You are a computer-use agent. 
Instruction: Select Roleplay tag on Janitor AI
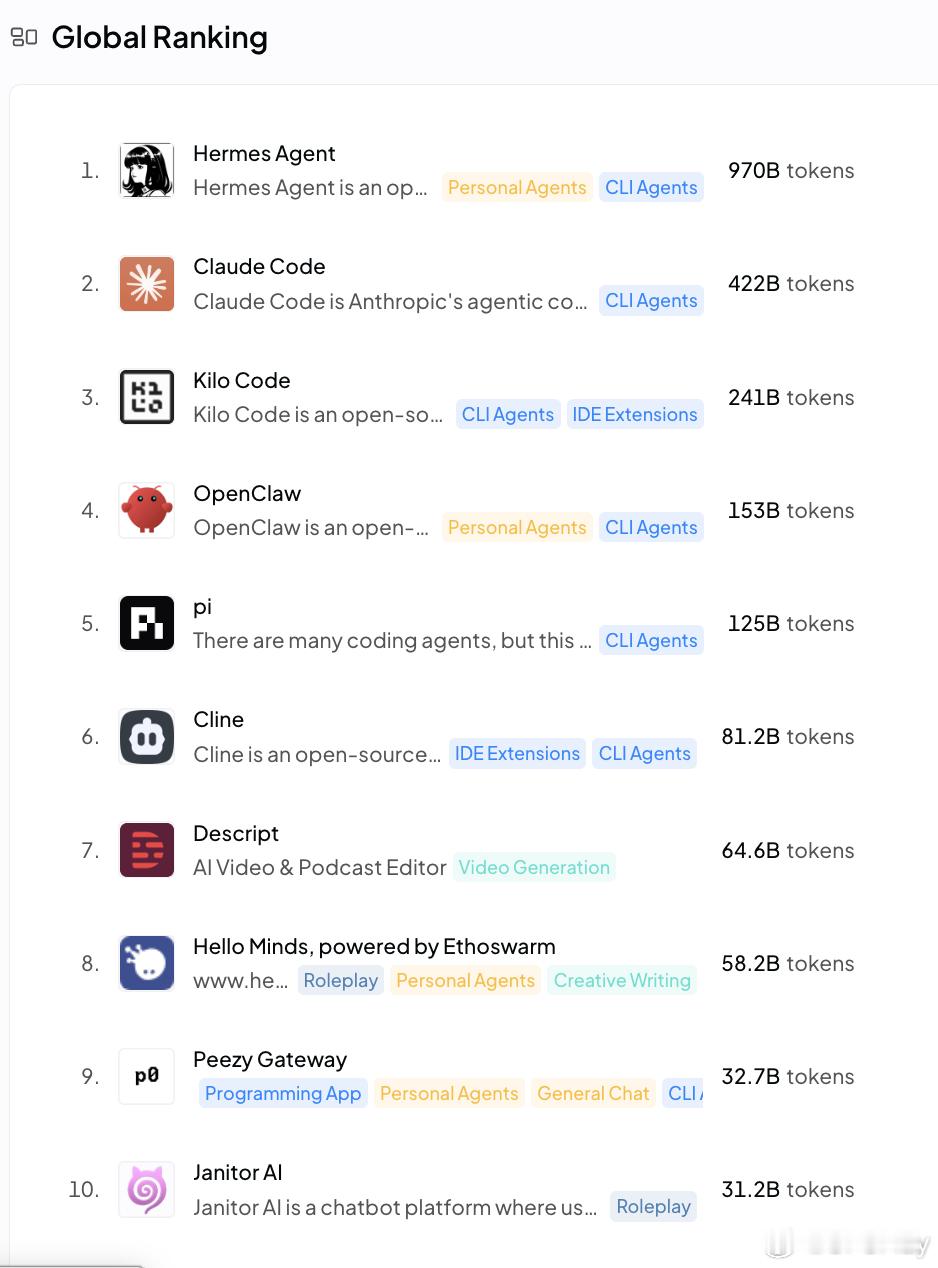click(x=653, y=1207)
